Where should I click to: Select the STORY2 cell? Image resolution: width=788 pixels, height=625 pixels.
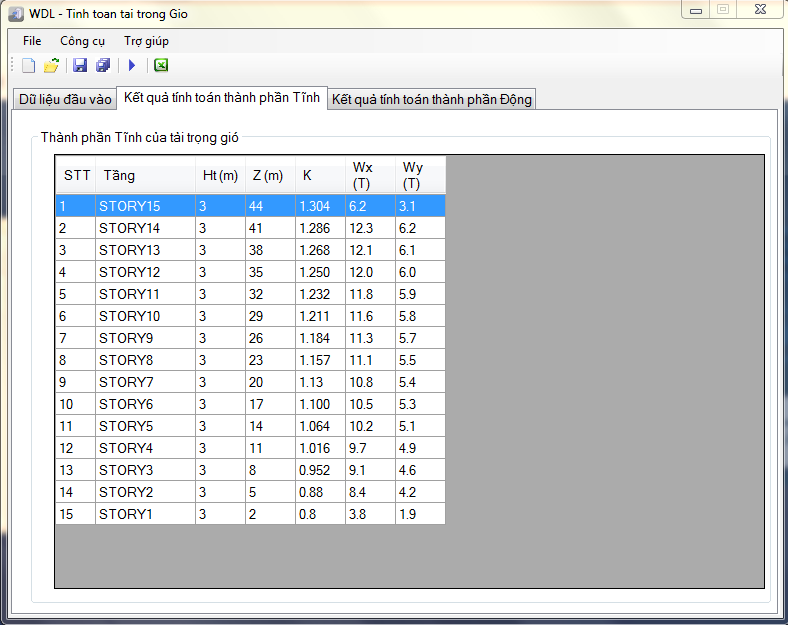click(145, 492)
